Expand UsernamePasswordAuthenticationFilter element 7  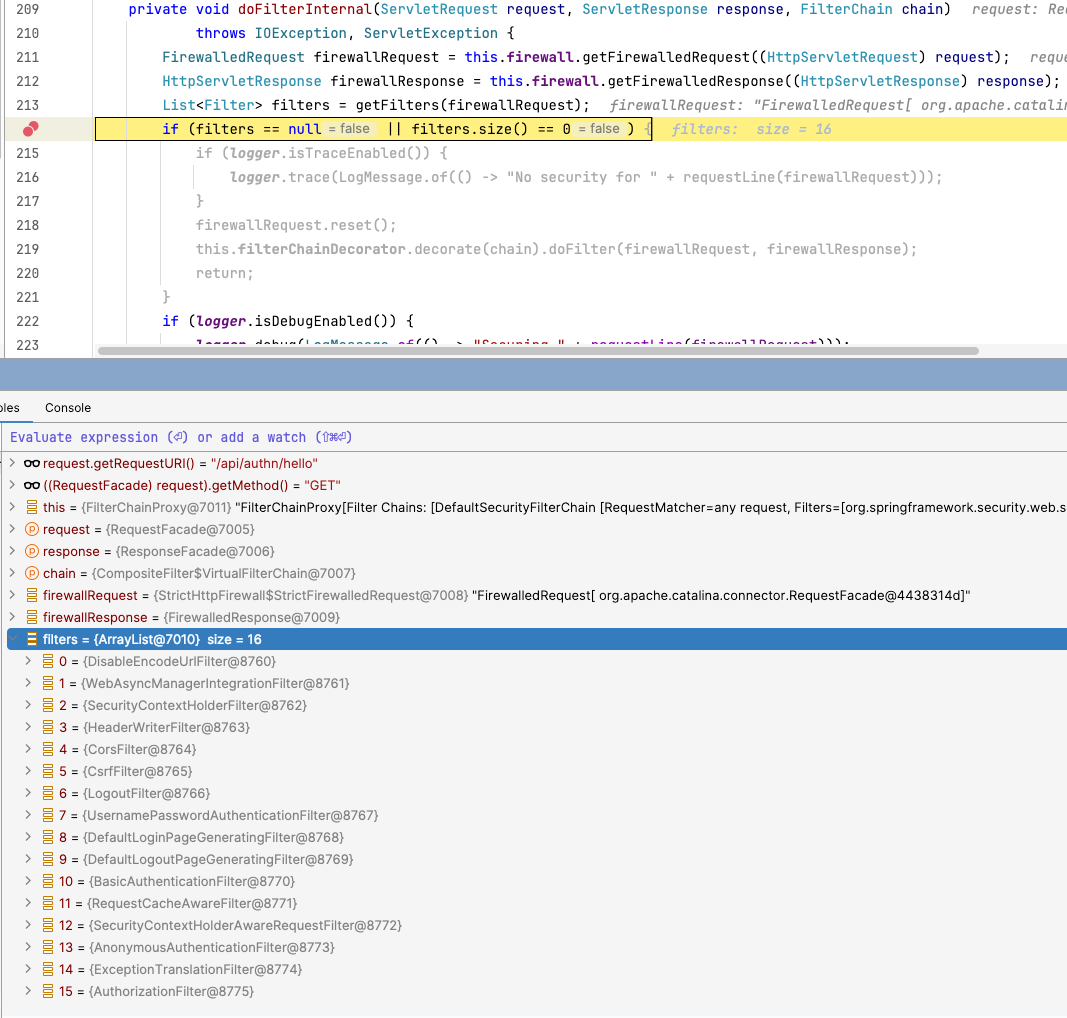[x=28, y=815]
